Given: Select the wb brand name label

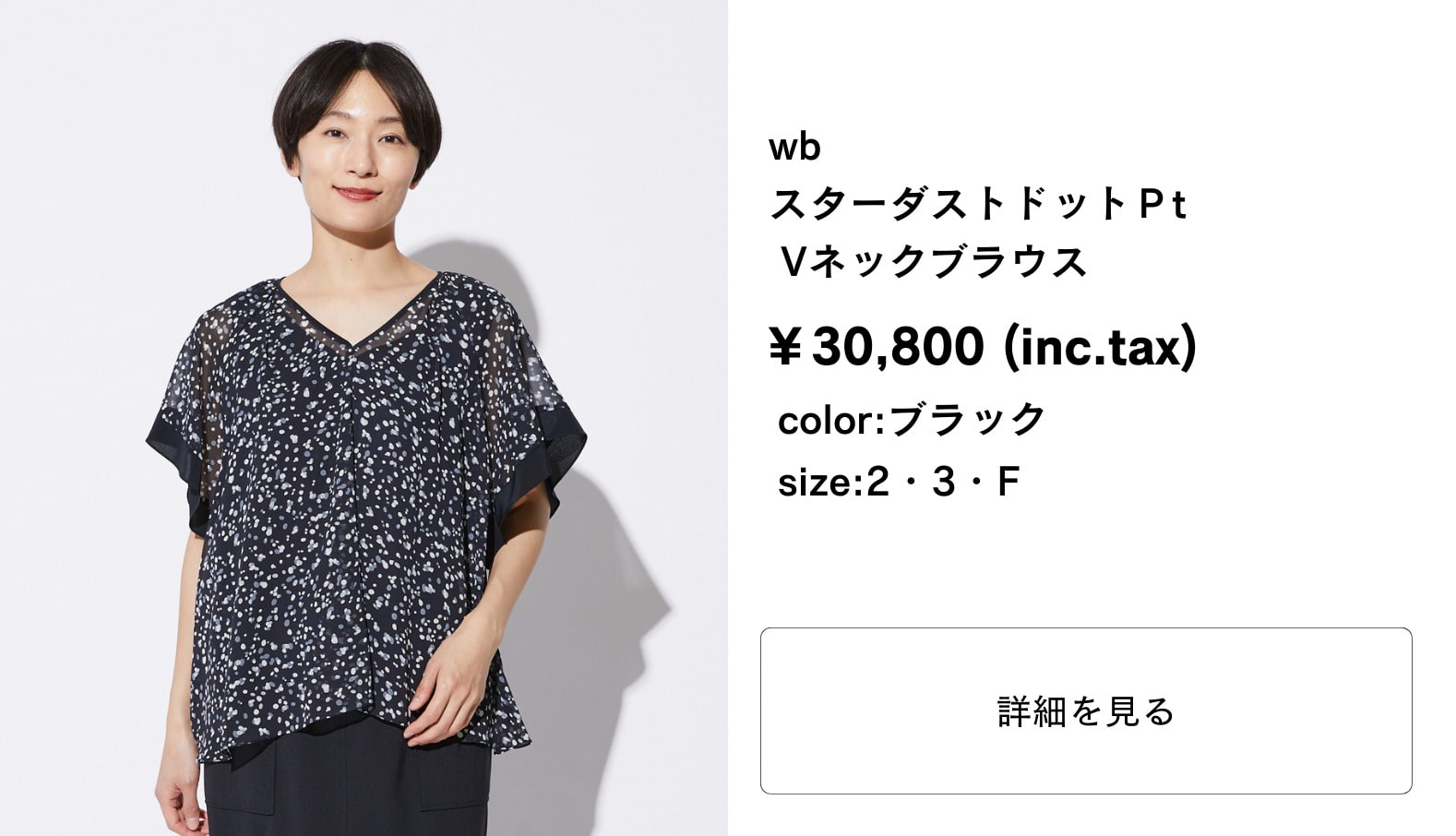Looking at the screenshot, I should tap(794, 146).
